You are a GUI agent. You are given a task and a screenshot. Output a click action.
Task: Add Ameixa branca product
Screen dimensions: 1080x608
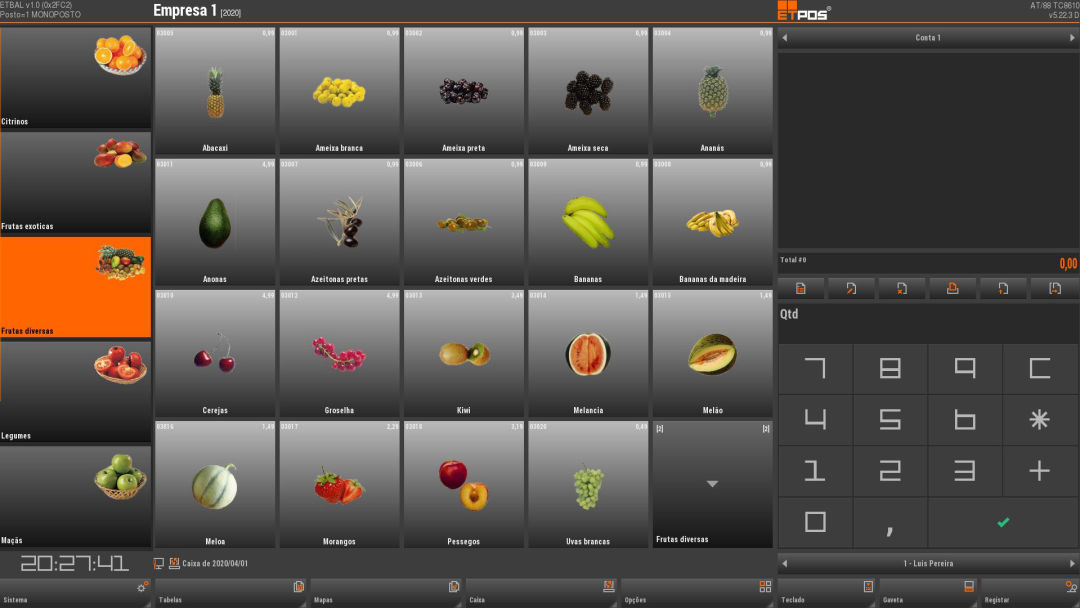[x=340, y=91]
